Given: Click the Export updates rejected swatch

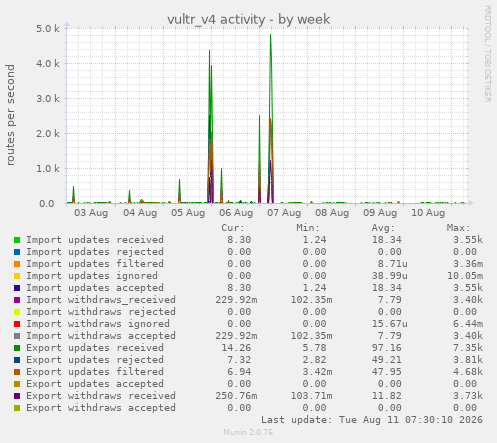Looking at the screenshot, I should coord(17,360).
